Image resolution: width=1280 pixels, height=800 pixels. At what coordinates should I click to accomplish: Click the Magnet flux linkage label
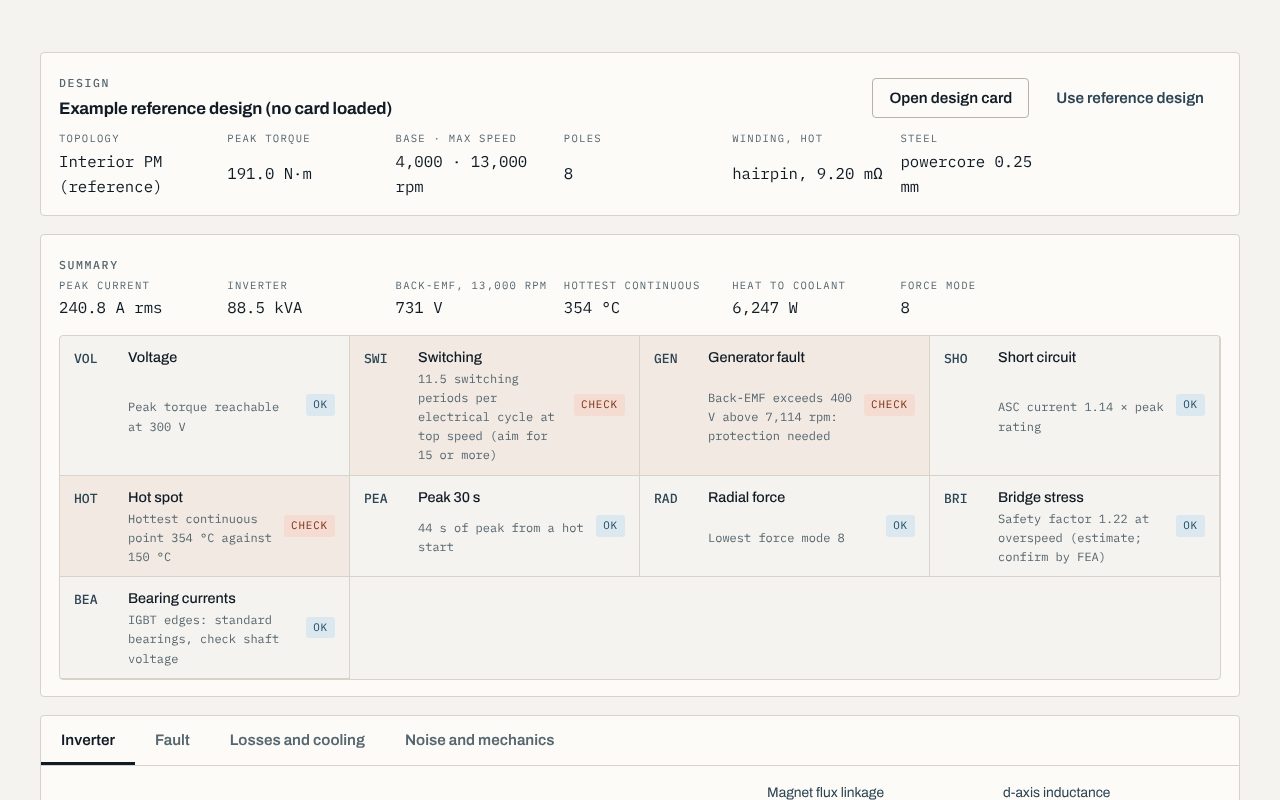(x=825, y=792)
